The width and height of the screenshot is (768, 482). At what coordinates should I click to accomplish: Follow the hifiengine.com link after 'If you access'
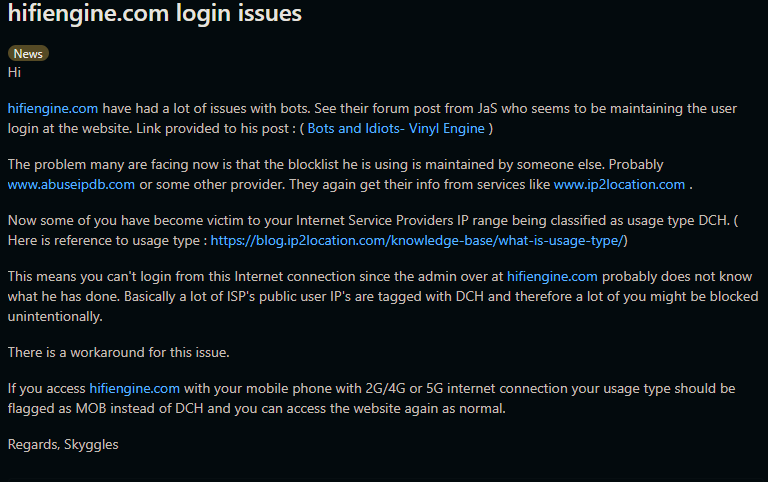[x=134, y=388]
